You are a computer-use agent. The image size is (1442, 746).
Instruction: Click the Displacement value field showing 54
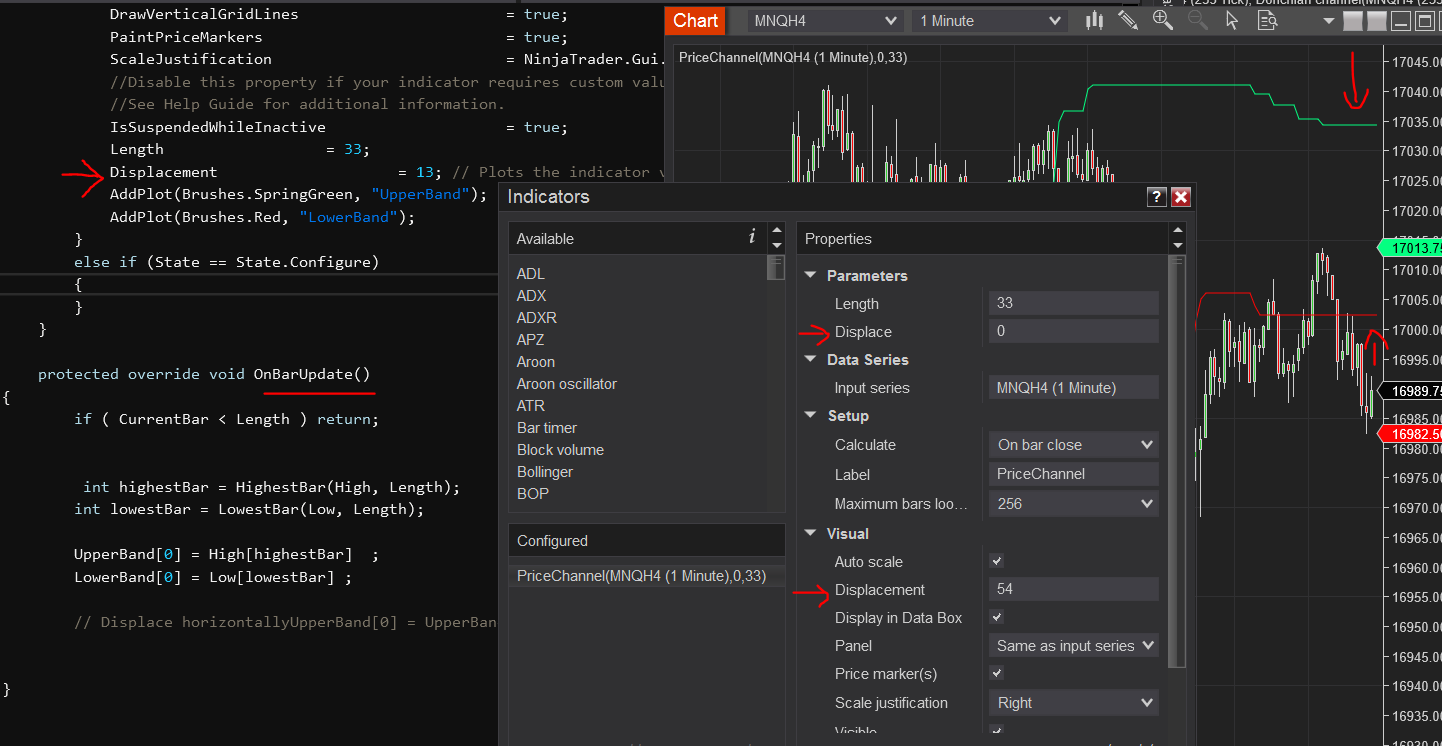[1073, 590]
